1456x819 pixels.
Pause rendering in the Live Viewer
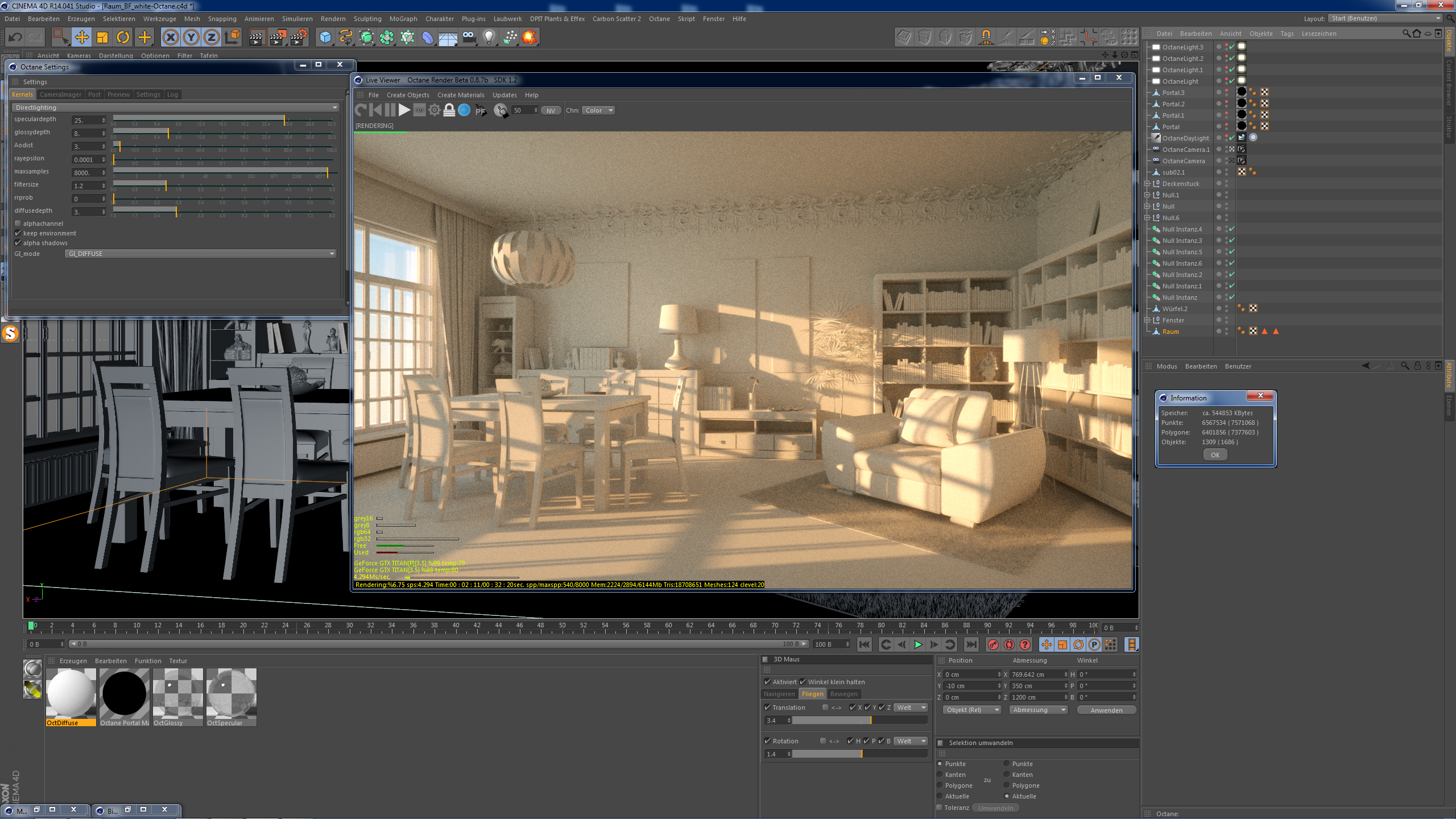click(x=390, y=110)
